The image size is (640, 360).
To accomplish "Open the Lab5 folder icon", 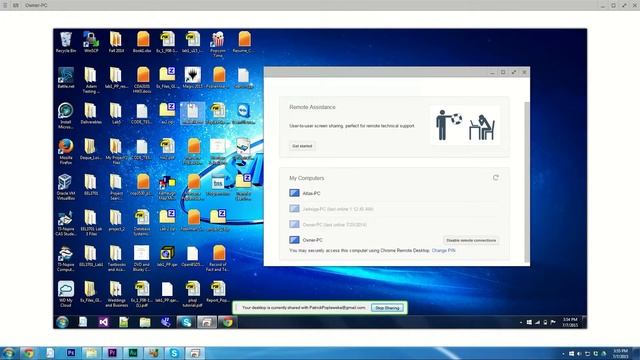I will 116,113.
